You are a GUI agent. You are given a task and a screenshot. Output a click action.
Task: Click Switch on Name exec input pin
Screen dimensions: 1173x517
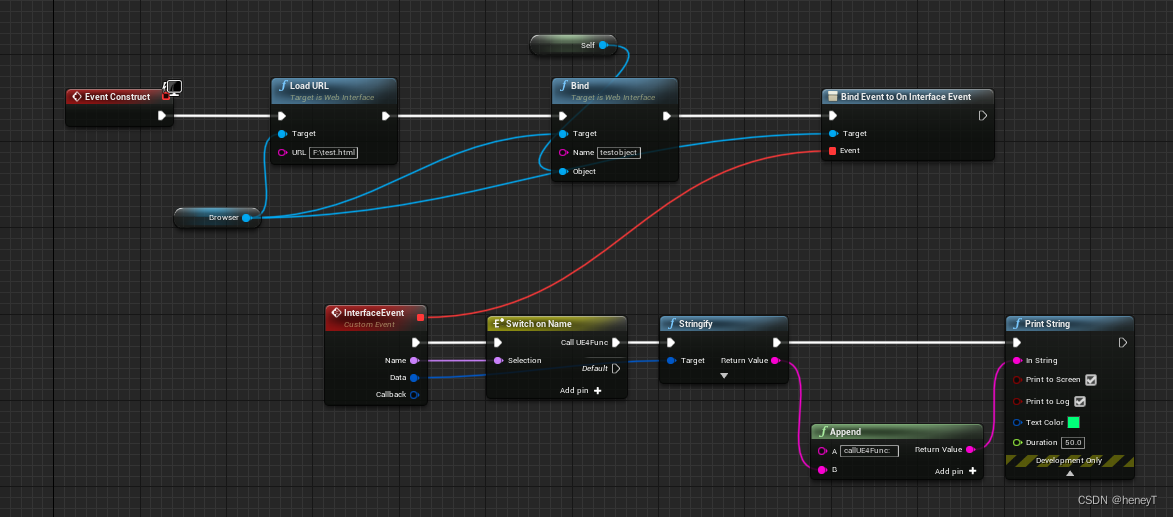pos(497,343)
